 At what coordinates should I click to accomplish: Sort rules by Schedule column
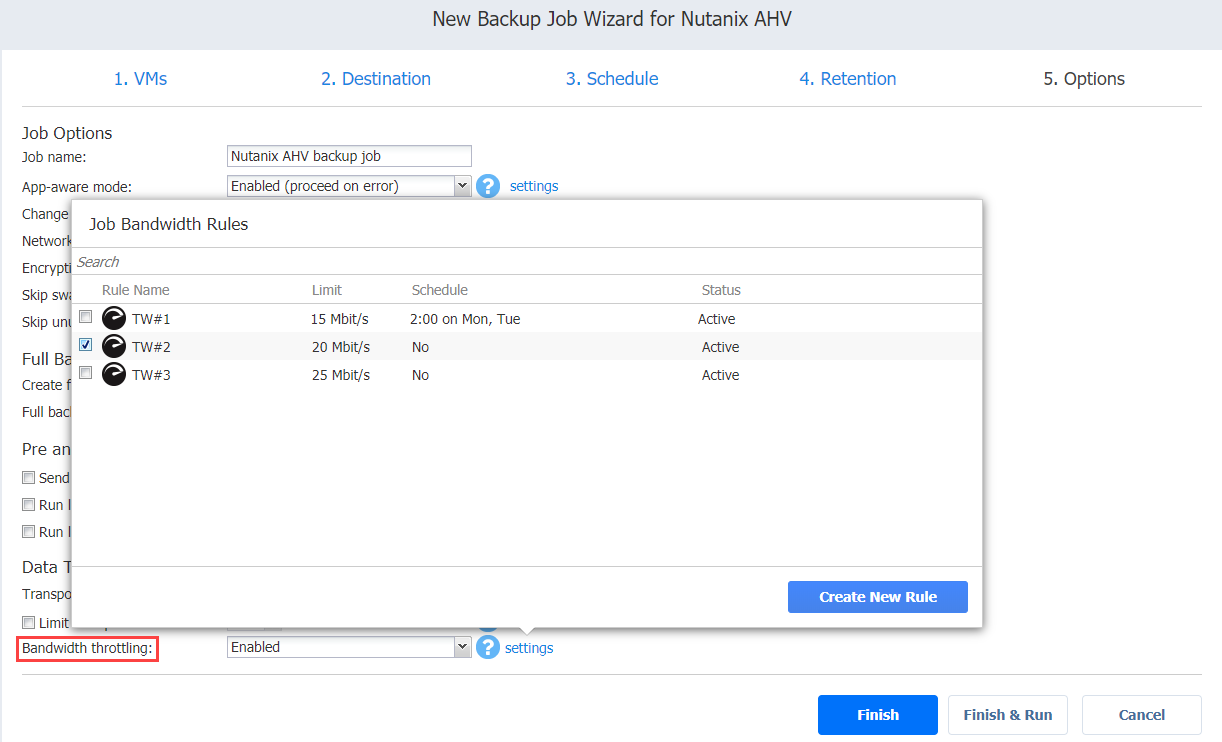tap(440, 290)
